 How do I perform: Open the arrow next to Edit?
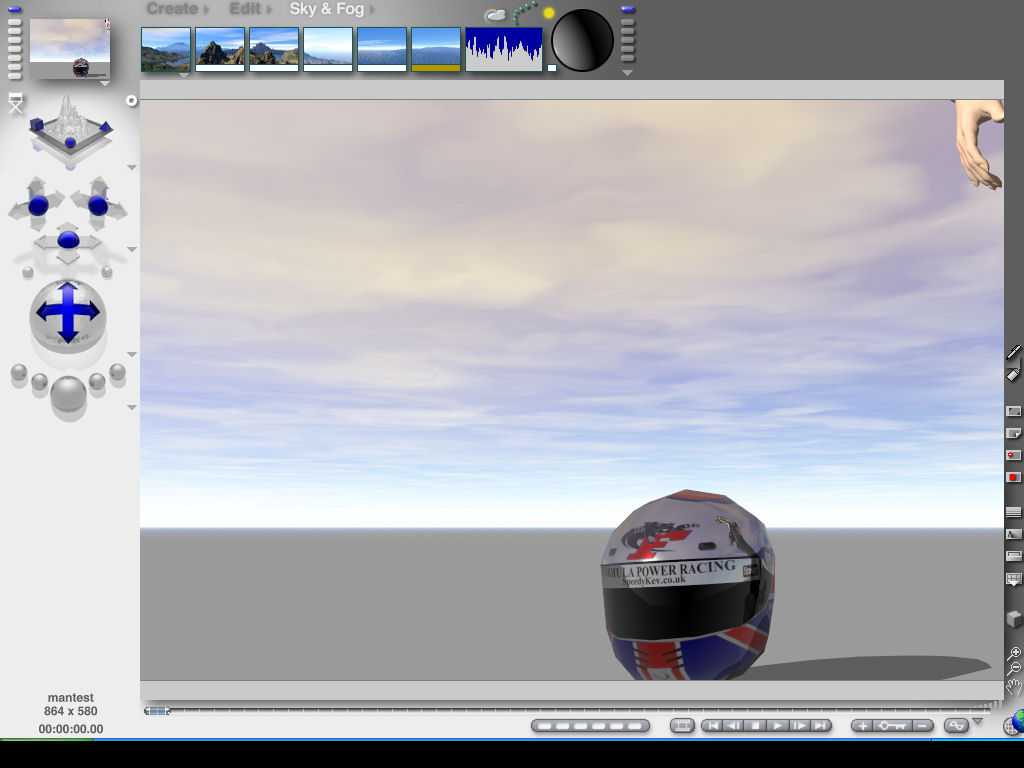[x=268, y=10]
